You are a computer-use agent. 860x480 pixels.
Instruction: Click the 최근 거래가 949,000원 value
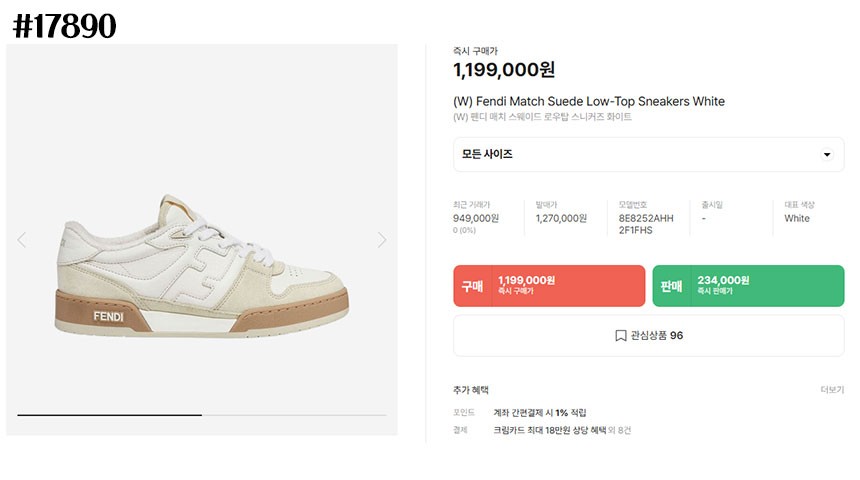point(476,218)
